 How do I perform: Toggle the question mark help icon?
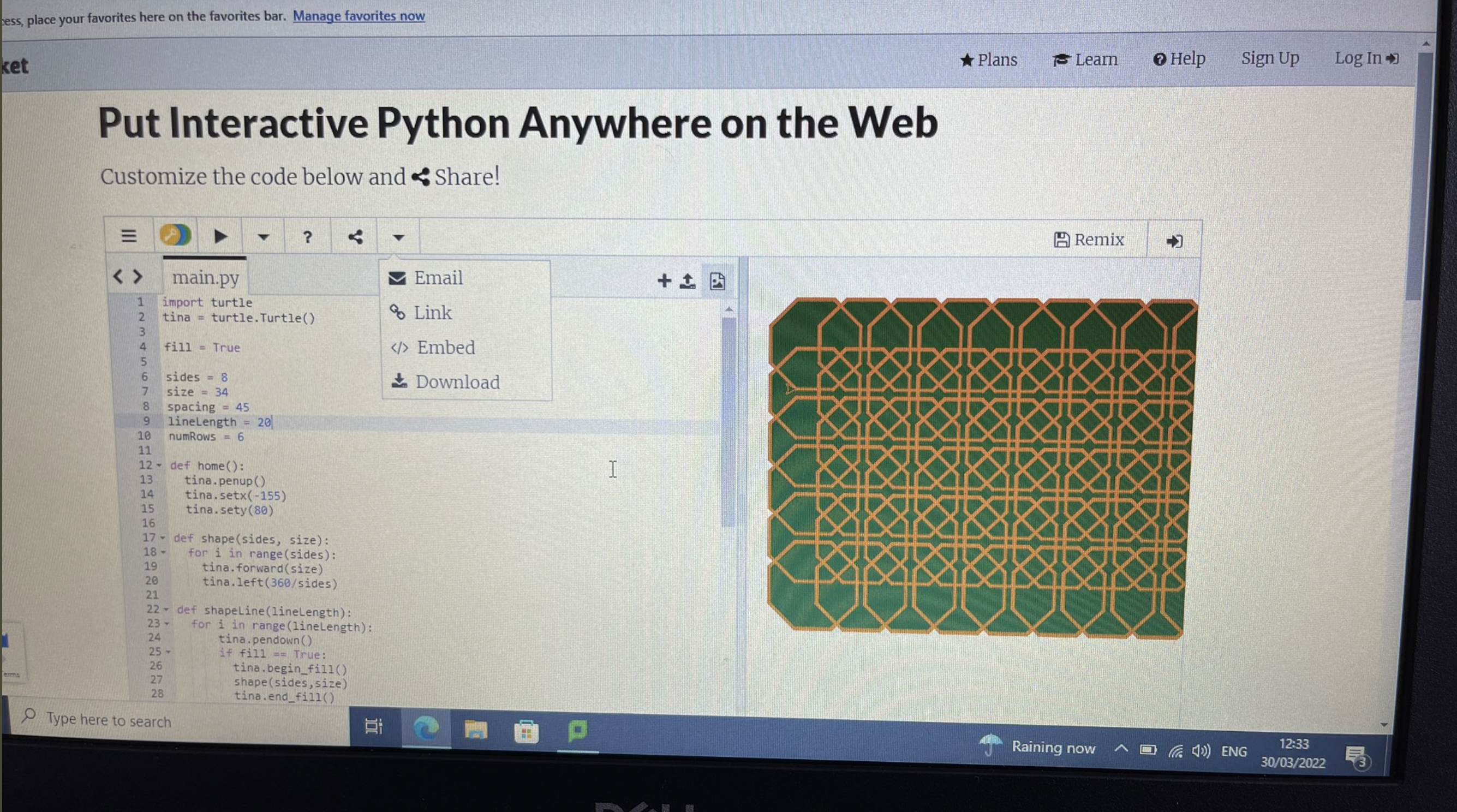[306, 238]
